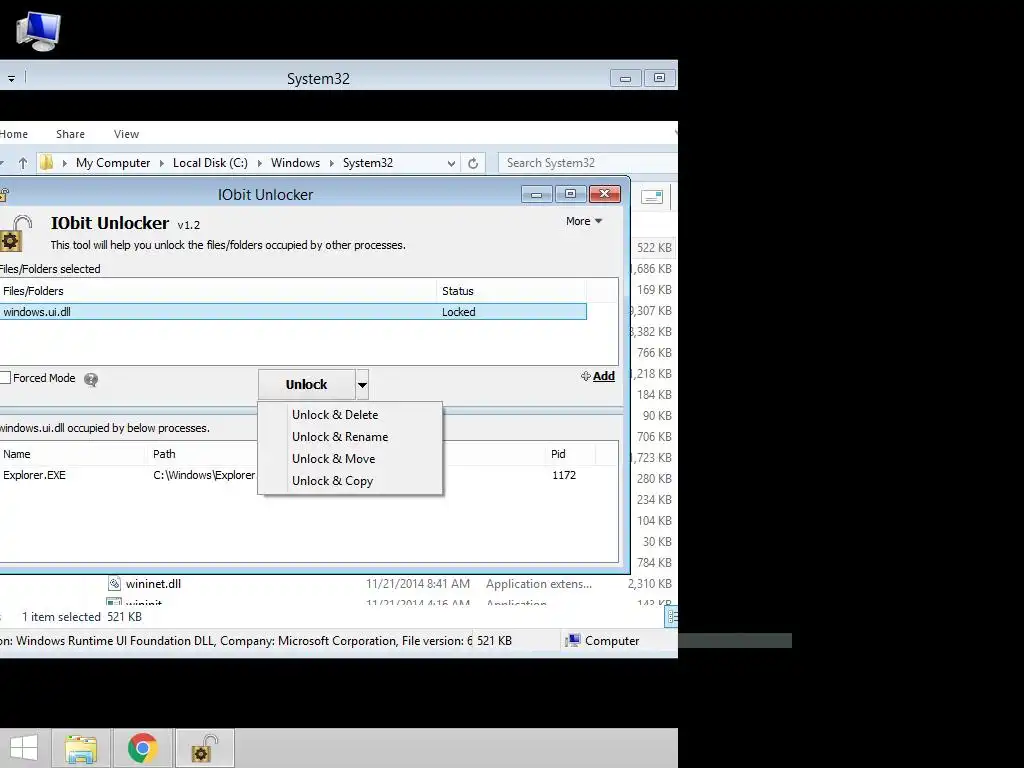This screenshot has height=768, width=1024.
Task: Click the Forced Mode help icon
Action: (91, 379)
